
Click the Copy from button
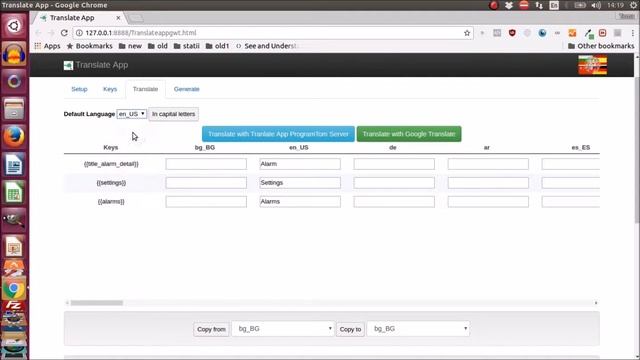211,329
